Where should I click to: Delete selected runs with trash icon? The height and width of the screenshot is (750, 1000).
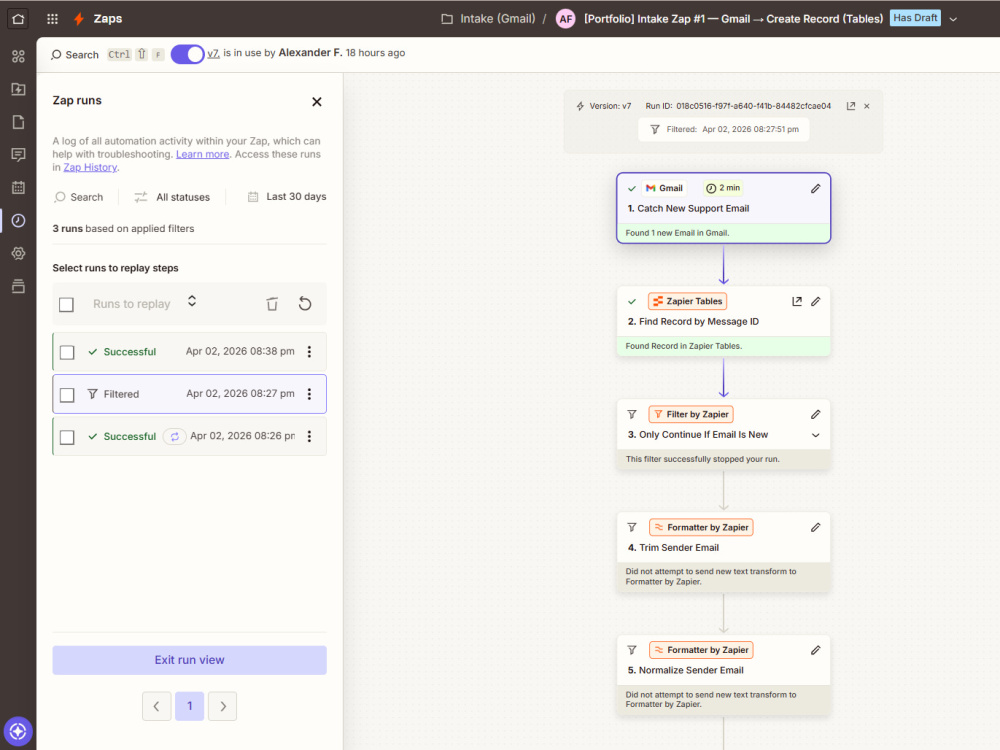(x=272, y=304)
